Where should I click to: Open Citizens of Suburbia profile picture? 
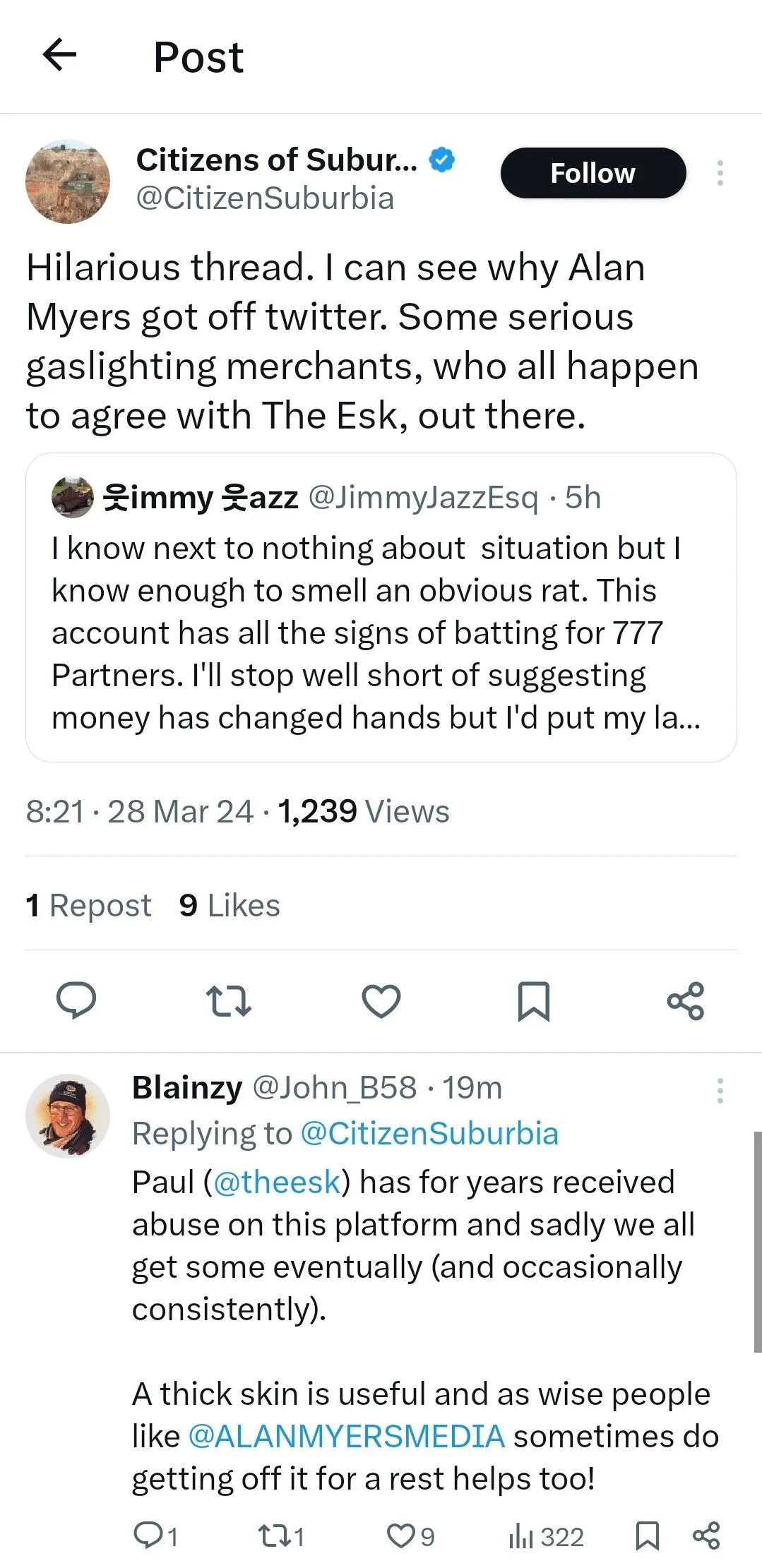coord(68,181)
